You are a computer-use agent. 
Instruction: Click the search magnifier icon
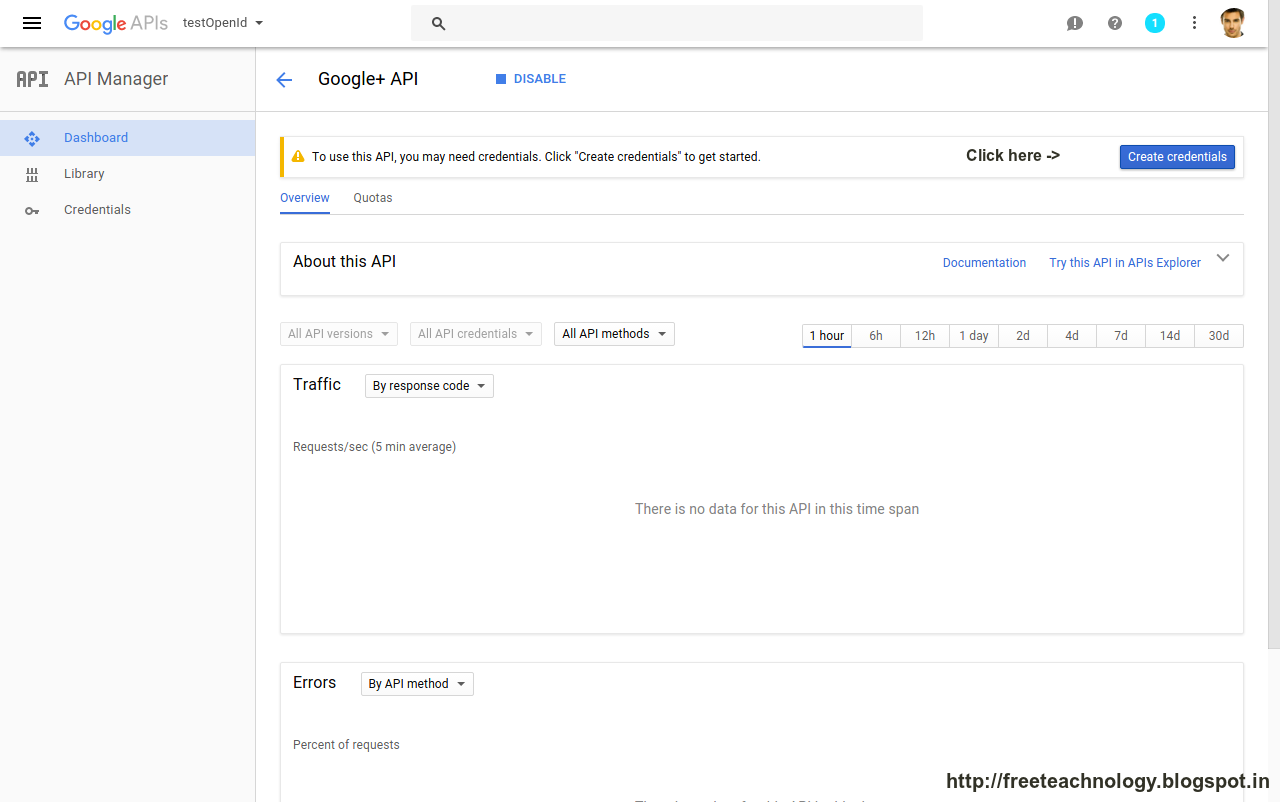tap(438, 23)
